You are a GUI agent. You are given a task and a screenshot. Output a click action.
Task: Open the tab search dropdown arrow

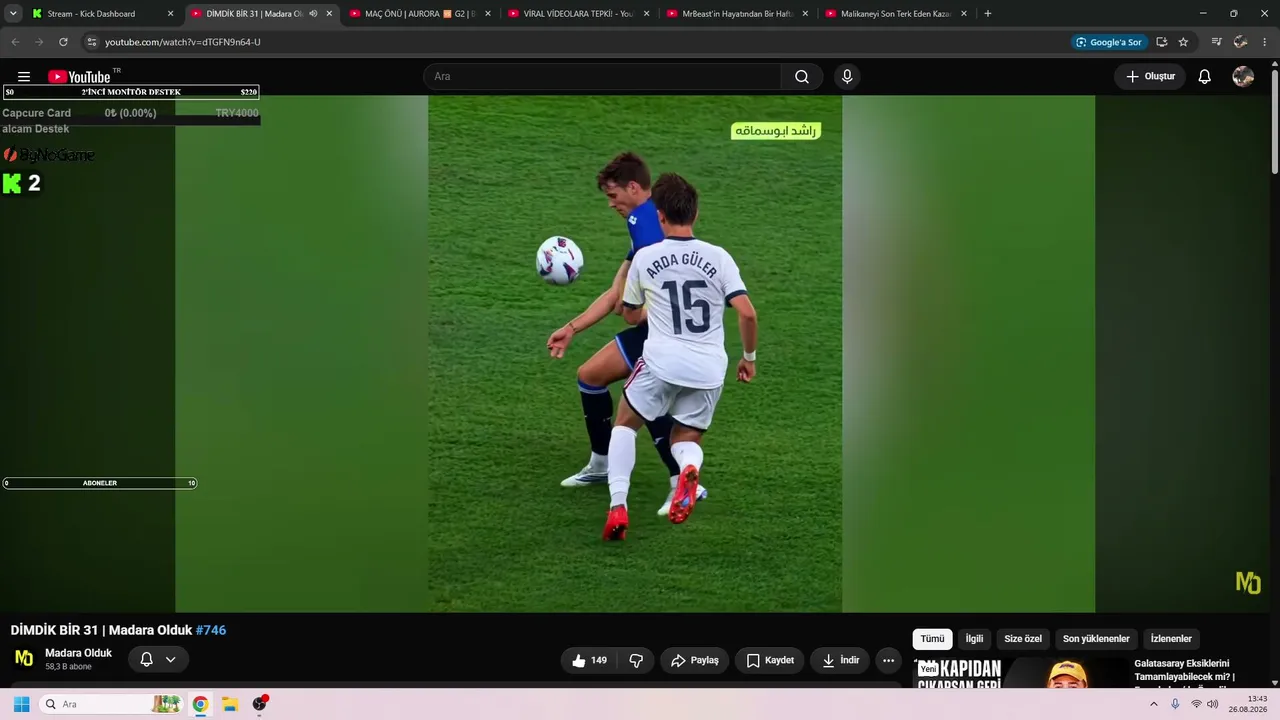[13, 14]
